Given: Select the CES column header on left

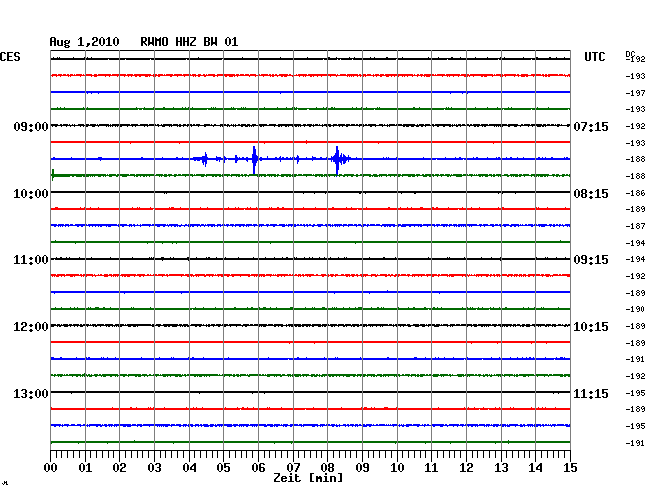Looking at the screenshot, I should click(10, 57).
